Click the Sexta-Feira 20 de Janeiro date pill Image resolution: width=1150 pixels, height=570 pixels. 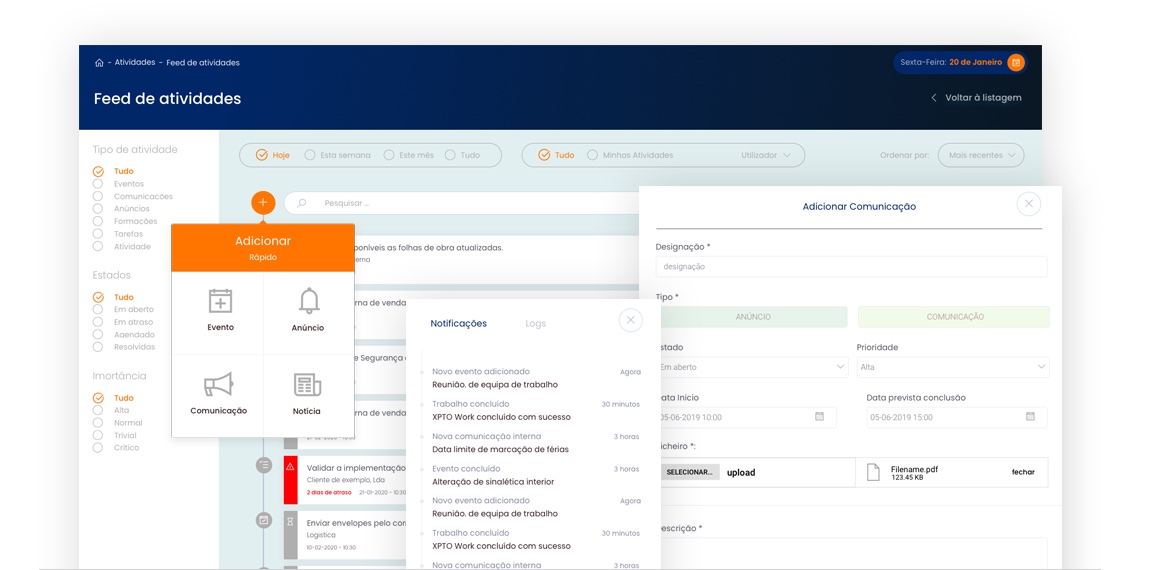(x=960, y=62)
